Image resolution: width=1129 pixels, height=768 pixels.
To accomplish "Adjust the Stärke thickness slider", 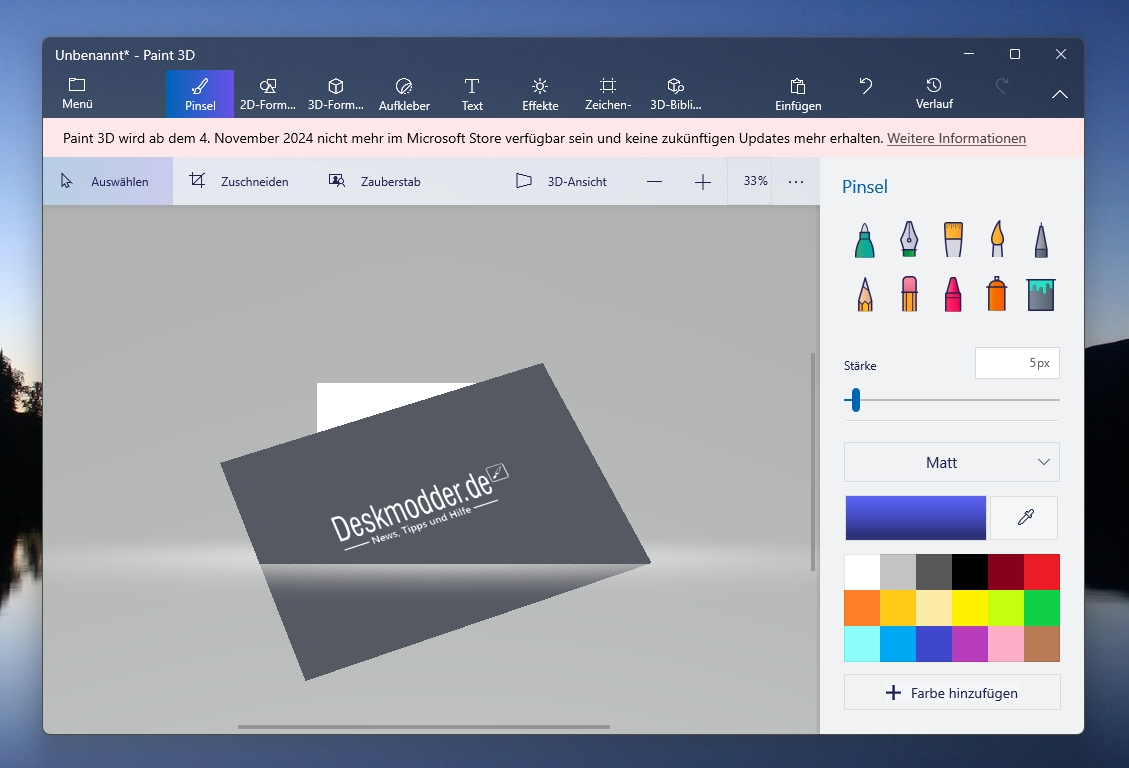I will coord(952,399).
